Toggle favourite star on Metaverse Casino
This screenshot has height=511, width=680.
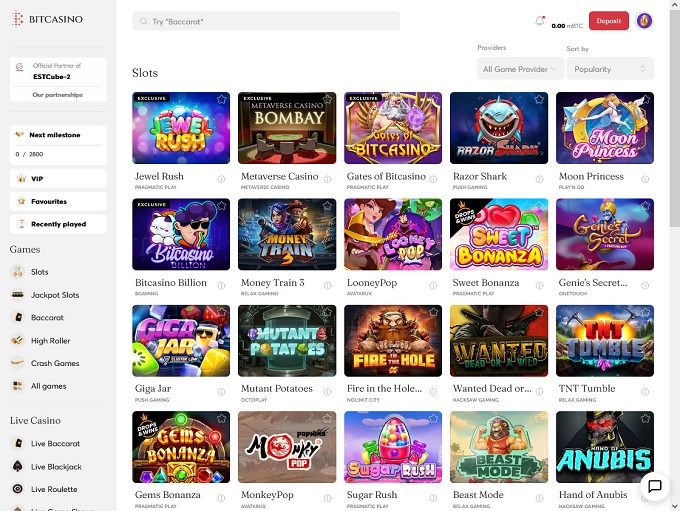(327, 100)
